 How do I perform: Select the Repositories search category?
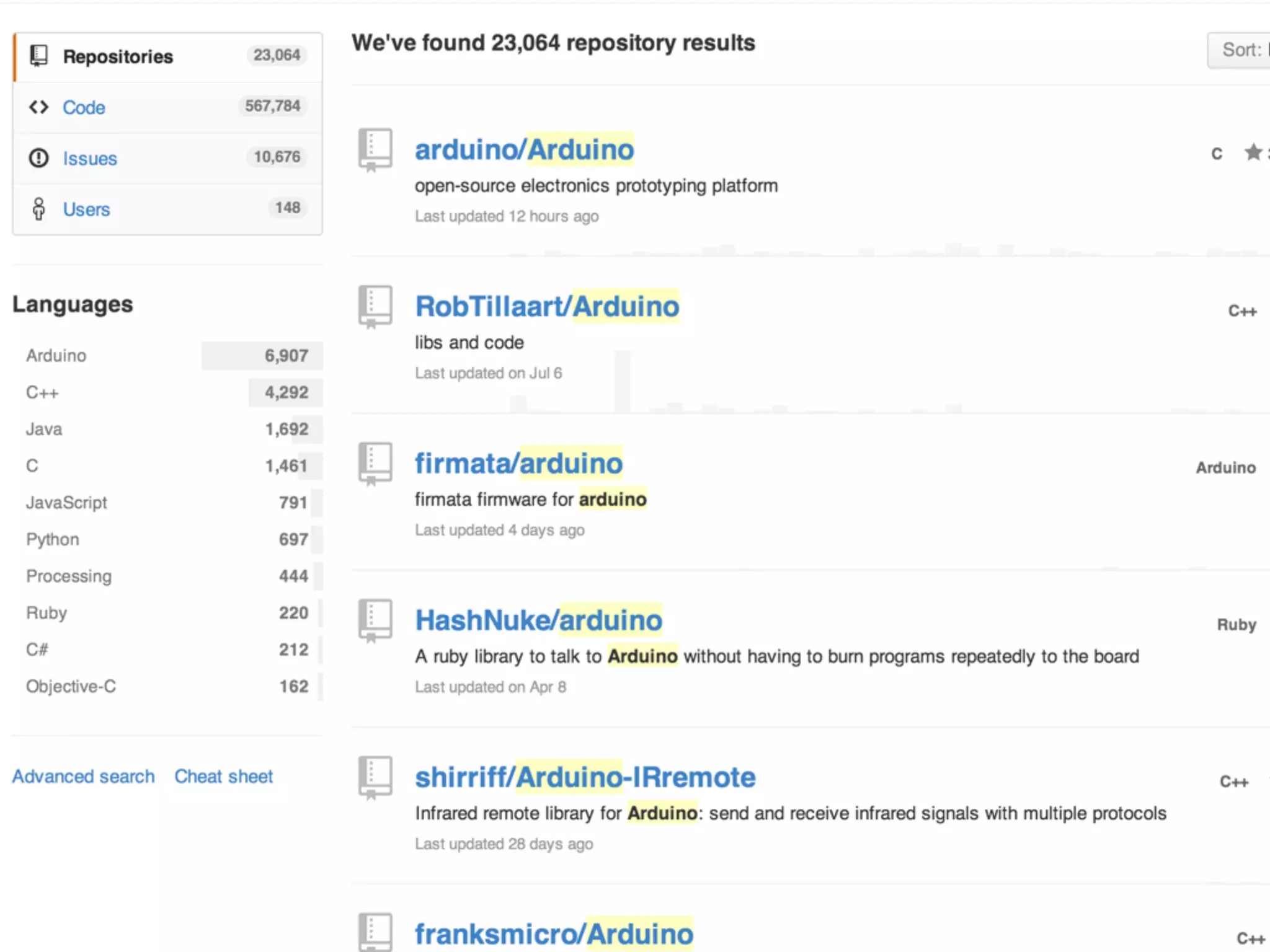click(x=118, y=57)
